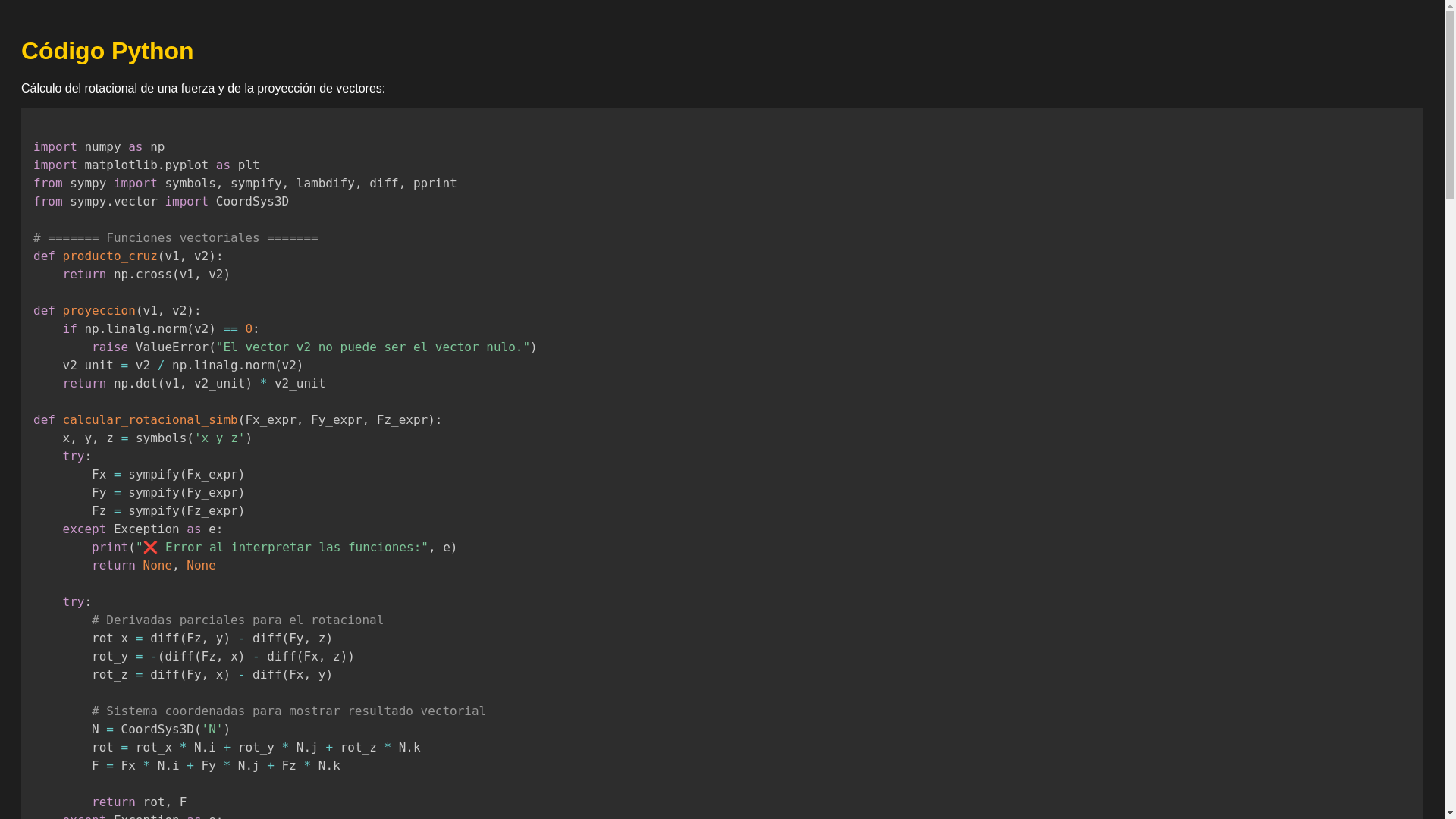
Task: Click the comment 'Funciones vectoriales'
Action: [176, 237]
